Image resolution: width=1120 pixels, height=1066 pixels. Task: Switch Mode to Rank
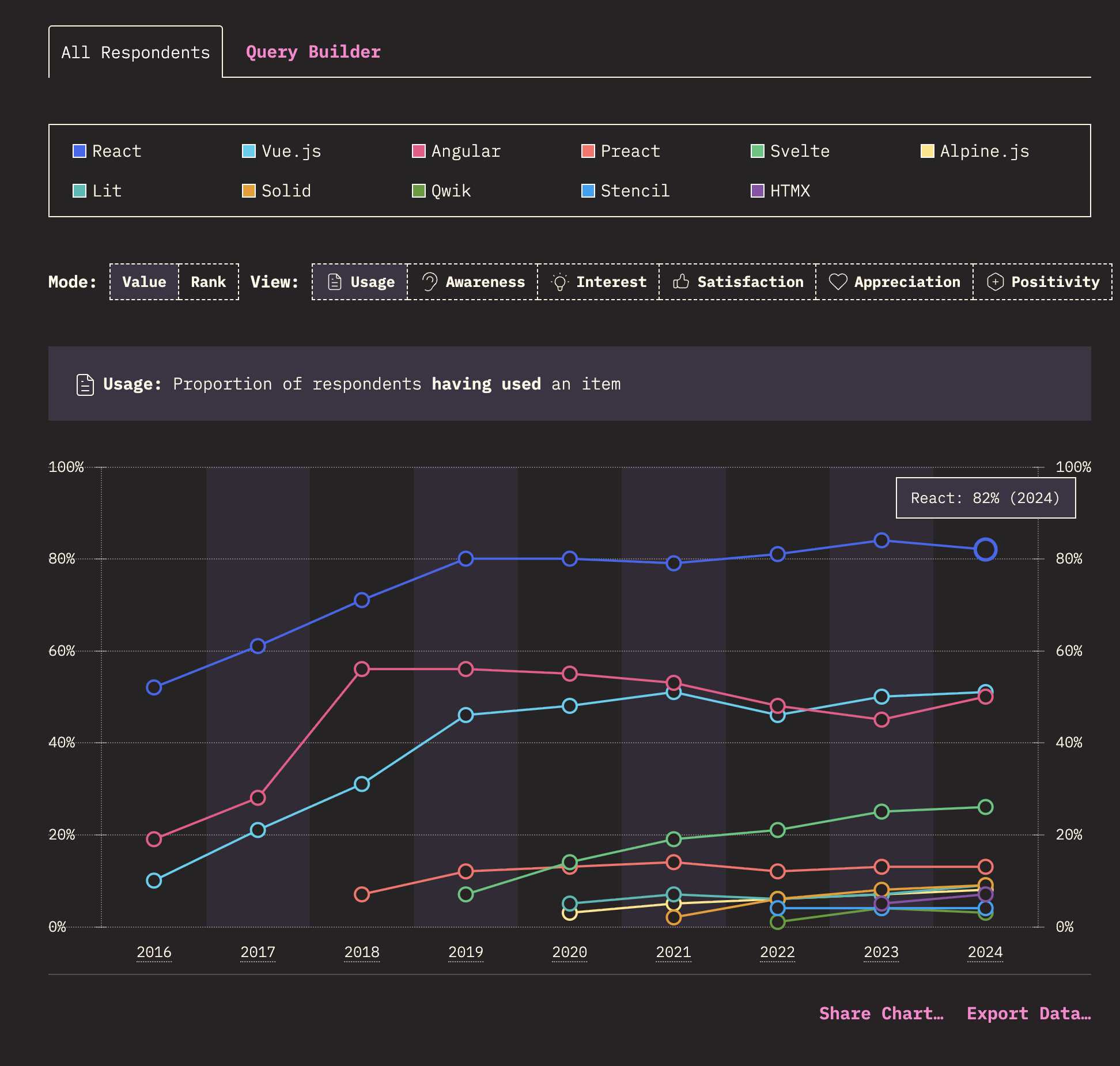point(208,282)
